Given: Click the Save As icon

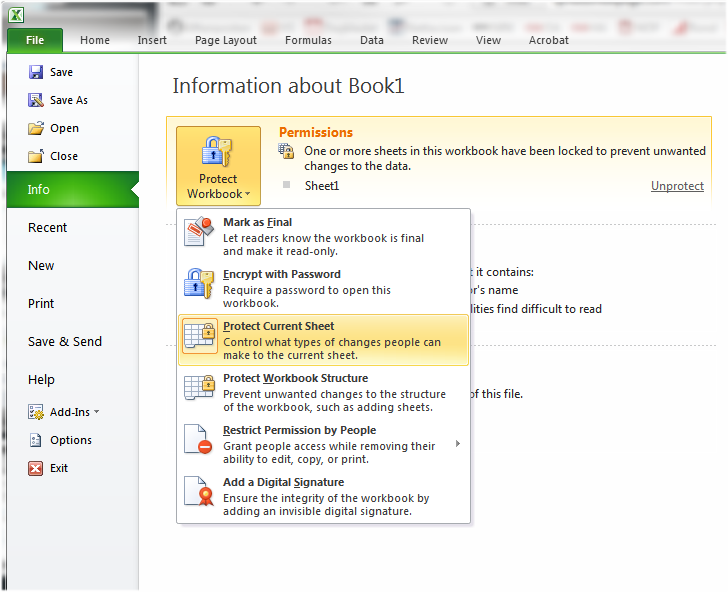Looking at the screenshot, I should click(36, 100).
